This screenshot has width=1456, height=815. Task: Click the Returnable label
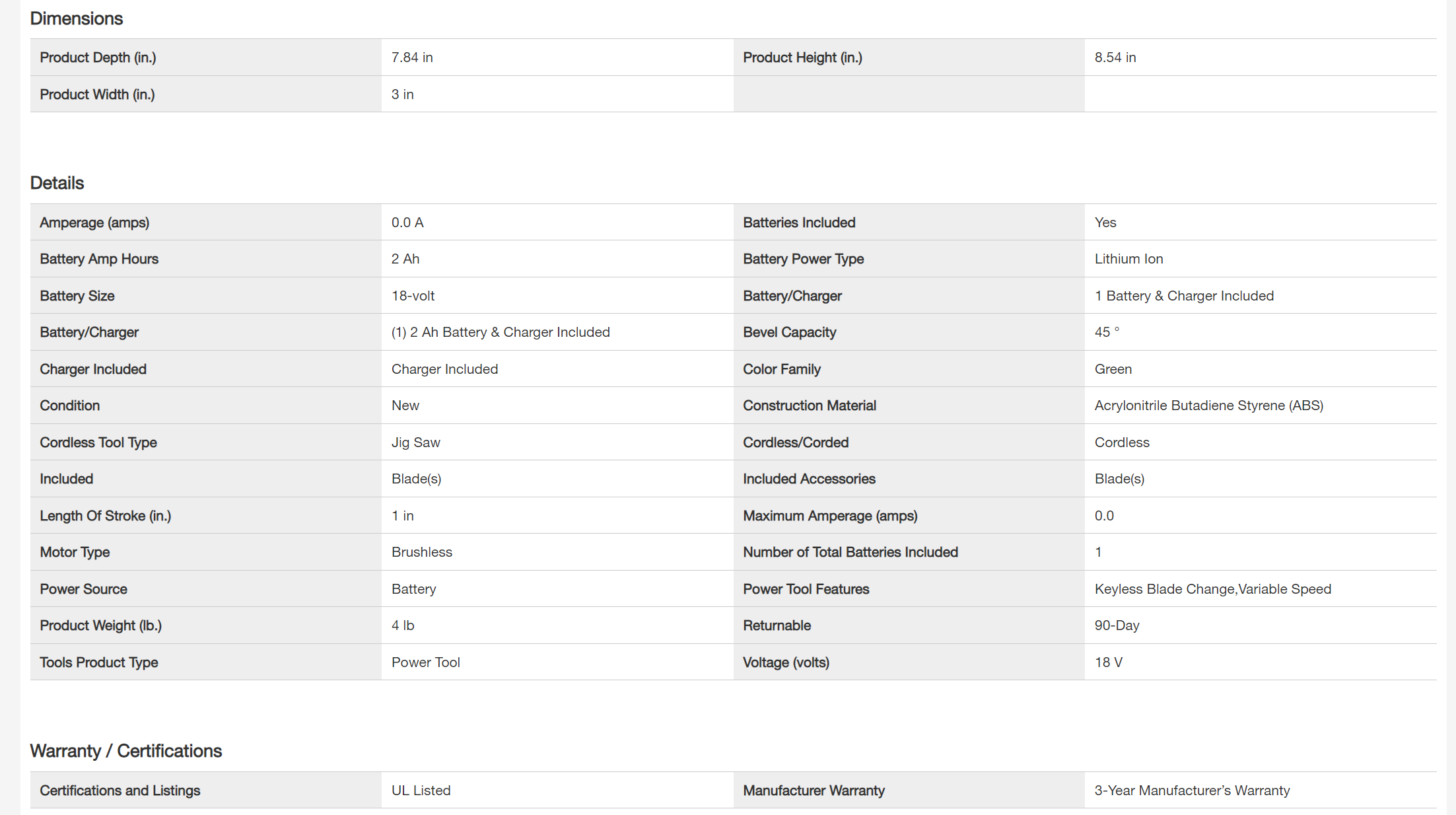[x=777, y=625]
